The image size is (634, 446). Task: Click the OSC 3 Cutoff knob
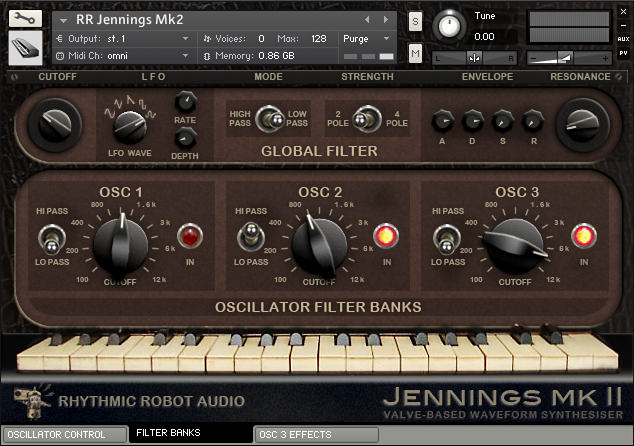pyautogui.click(x=515, y=245)
